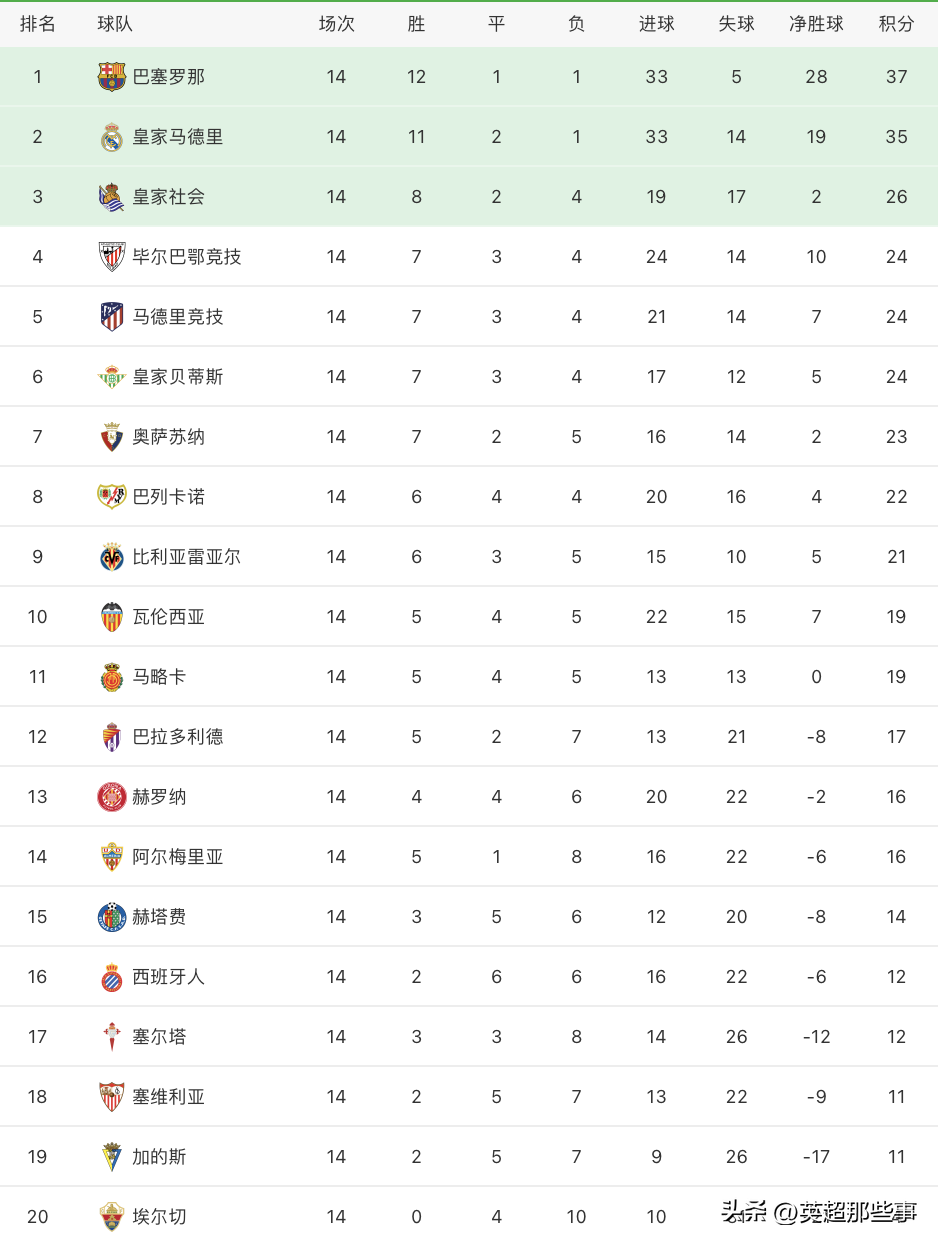Click the 头条 @英超那些事 watermark
Image resolution: width=938 pixels, height=1244 pixels.
(x=818, y=1213)
